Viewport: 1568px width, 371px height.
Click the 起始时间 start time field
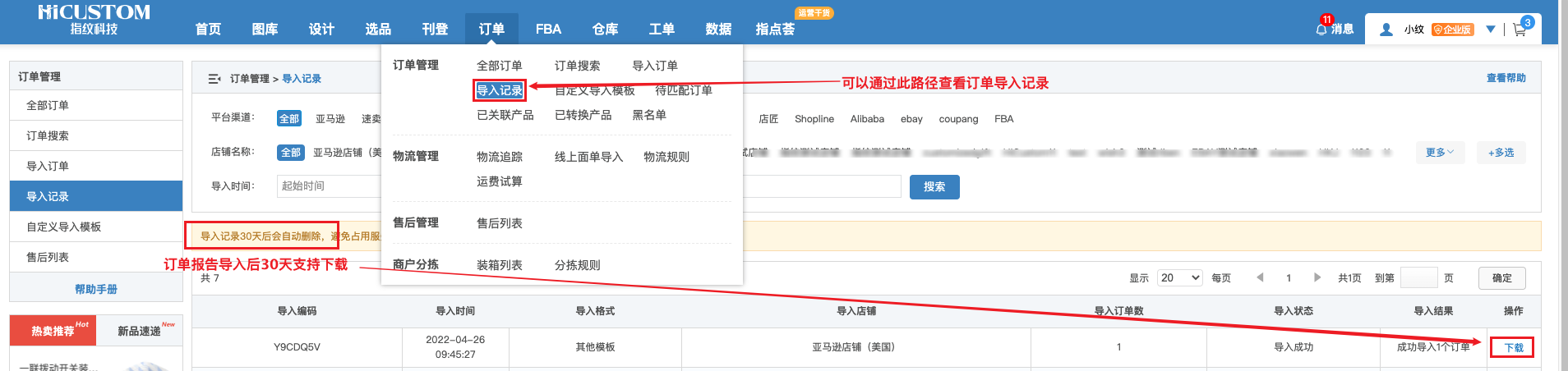(329, 186)
